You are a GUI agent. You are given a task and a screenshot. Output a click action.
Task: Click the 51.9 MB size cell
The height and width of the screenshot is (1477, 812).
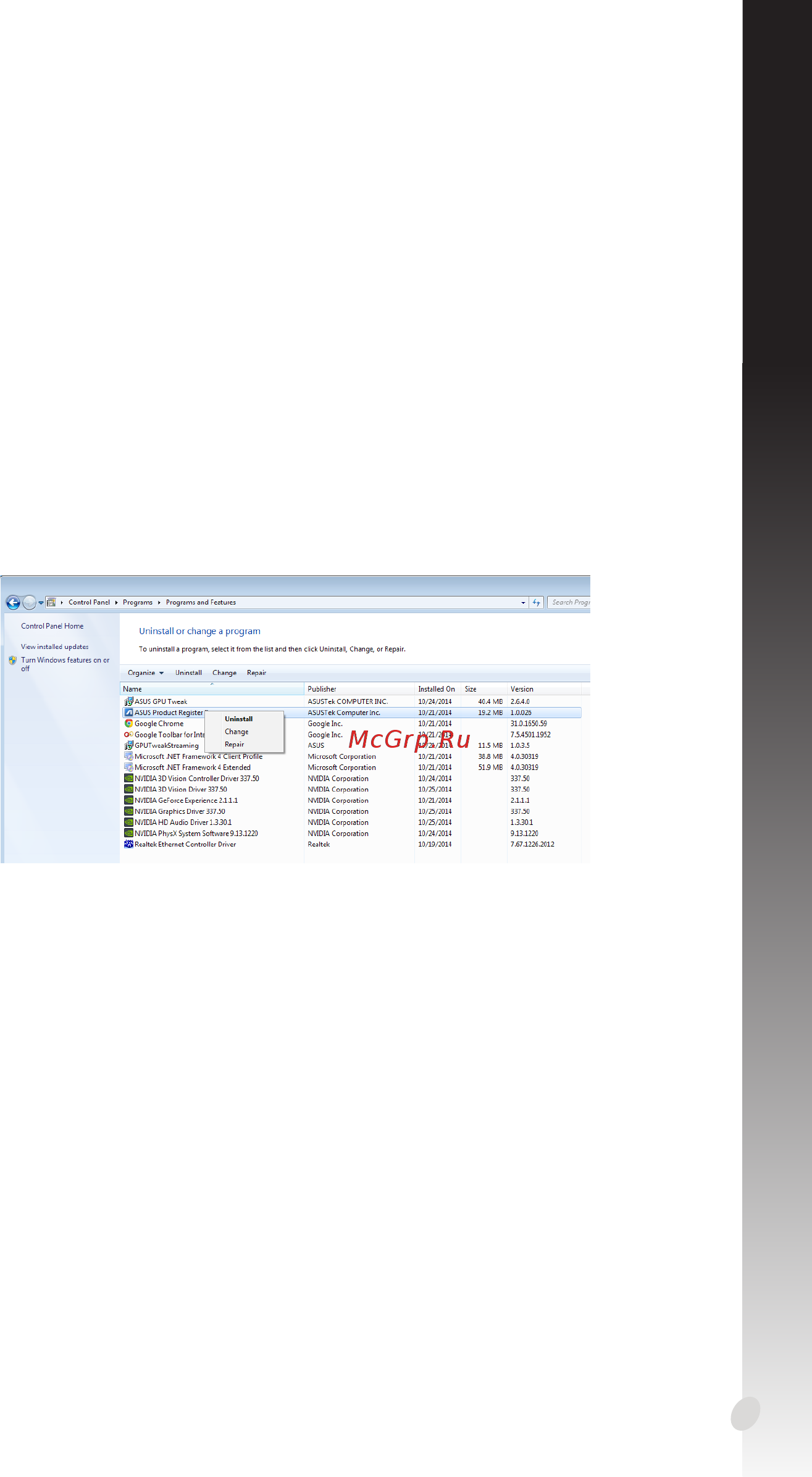click(490, 768)
